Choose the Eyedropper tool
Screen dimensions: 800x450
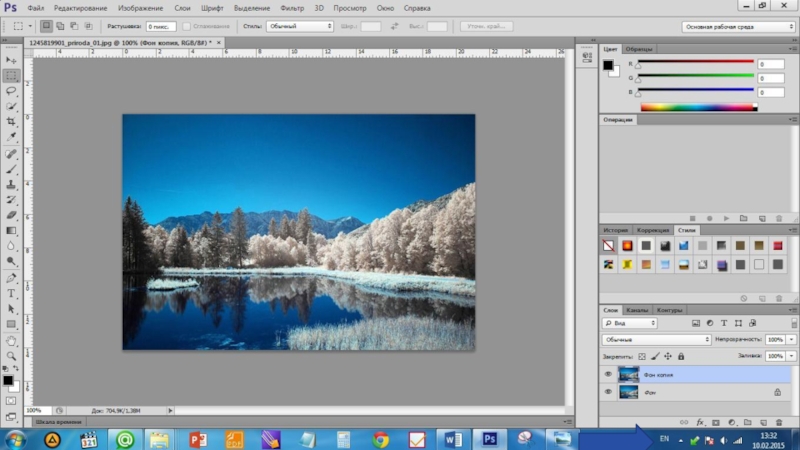pyautogui.click(x=11, y=136)
